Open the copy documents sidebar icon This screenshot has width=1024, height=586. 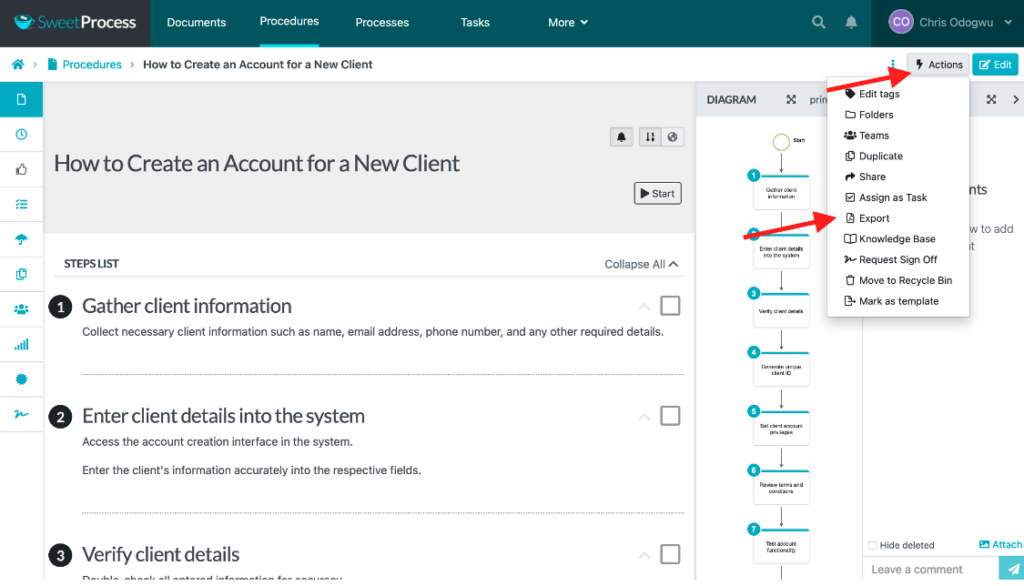22,274
